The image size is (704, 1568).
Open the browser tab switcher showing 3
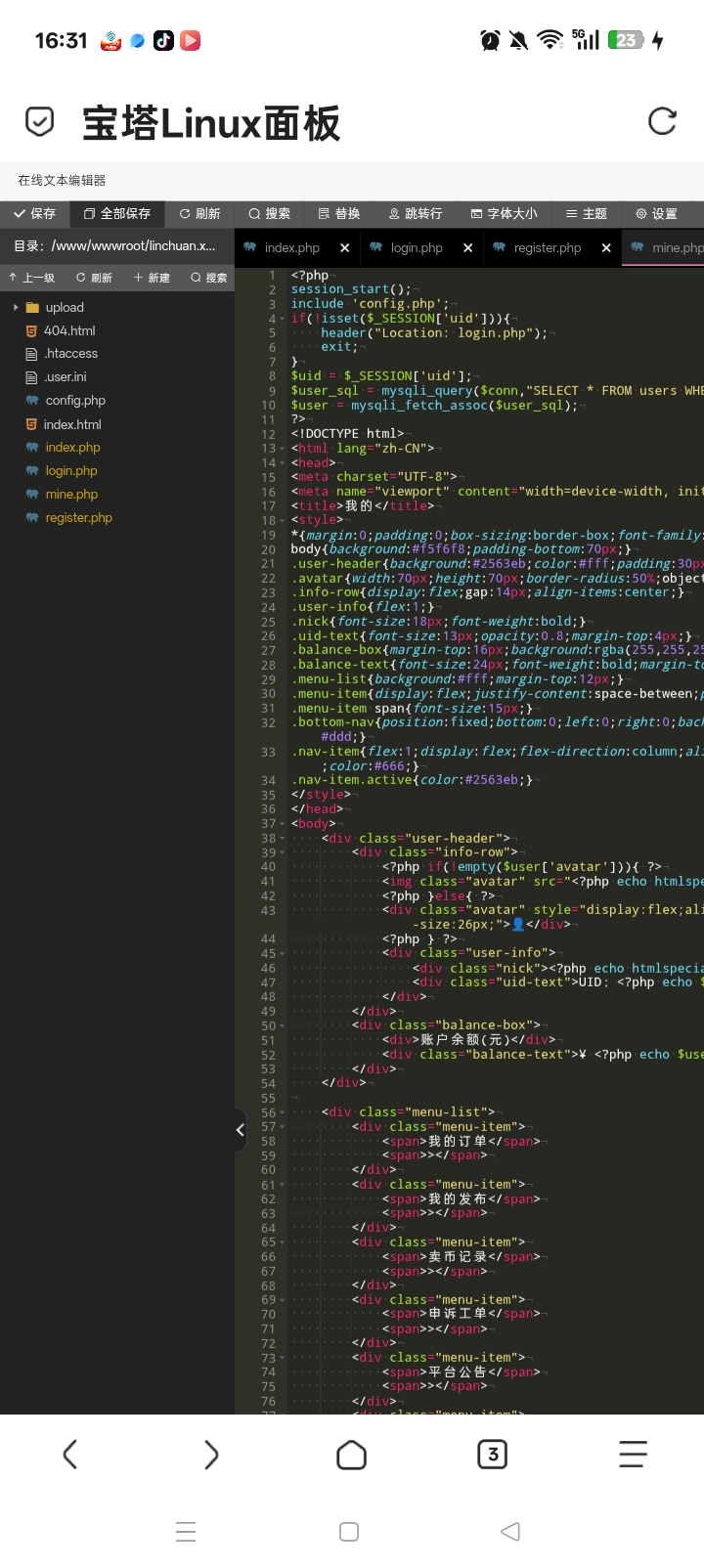tap(493, 1455)
